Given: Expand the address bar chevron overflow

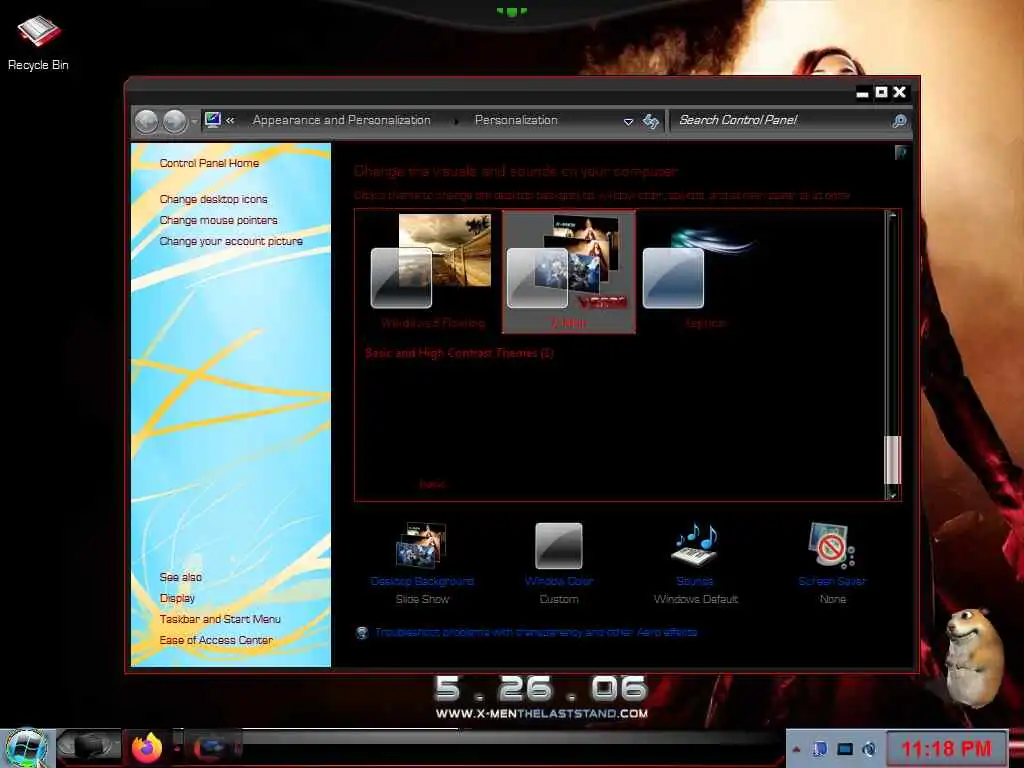Looking at the screenshot, I should (x=230, y=120).
